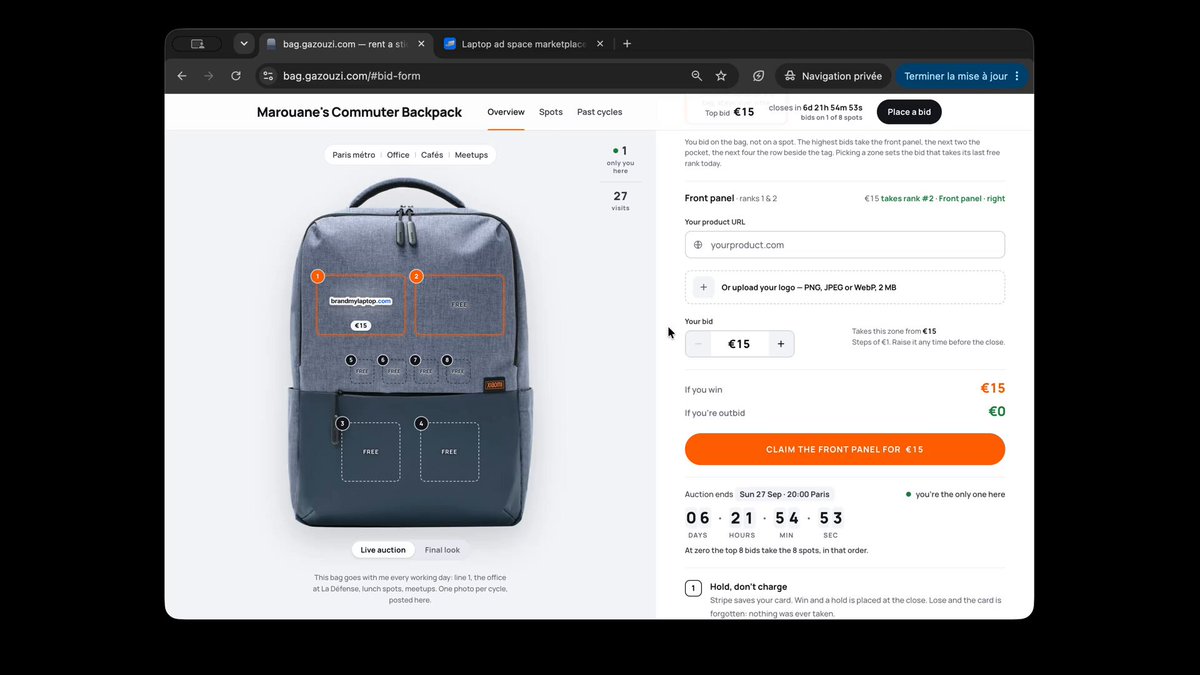Image resolution: width=1200 pixels, height=675 pixels.
Task: Click the €0 If you're outbid amount
Action: [x=997, y=412]
